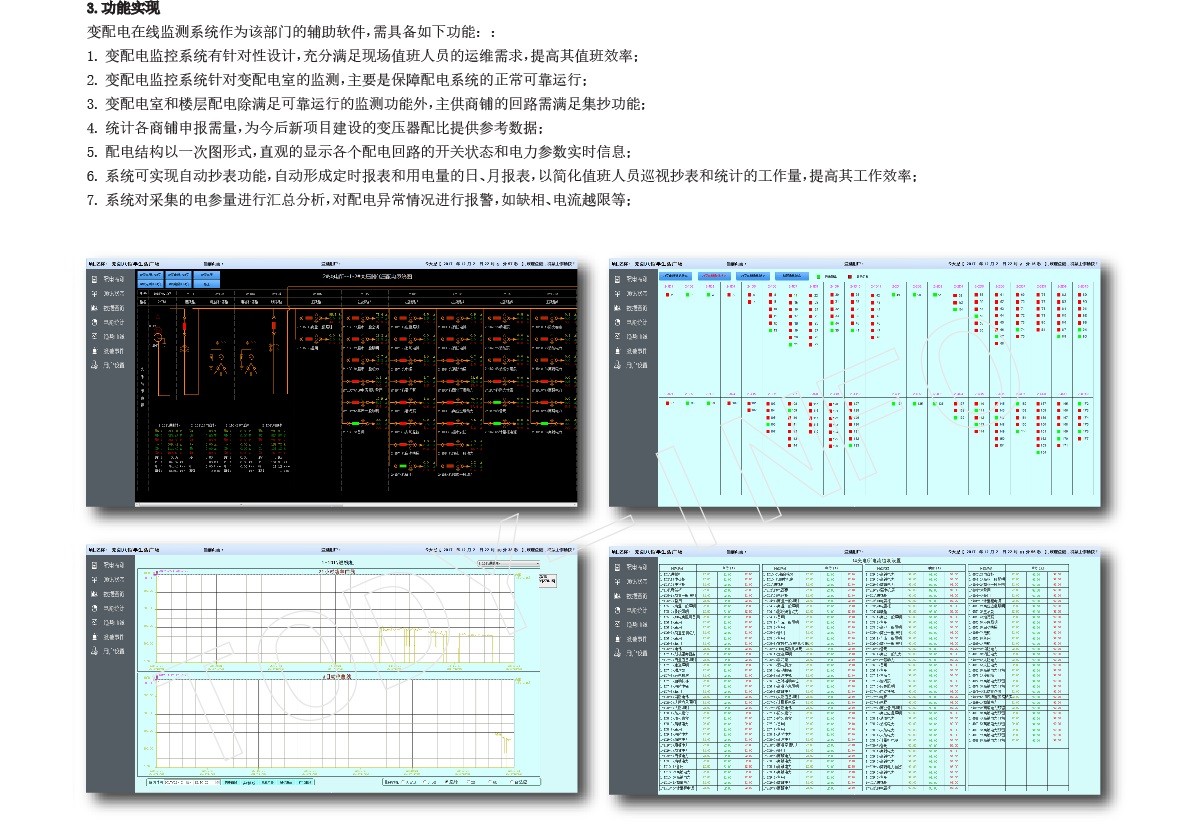Click list item 1 about "现场值班人员的运维需求"
Image resolution: width=1200 pixels, height=825 pixels.
click(x=363, y=56)
